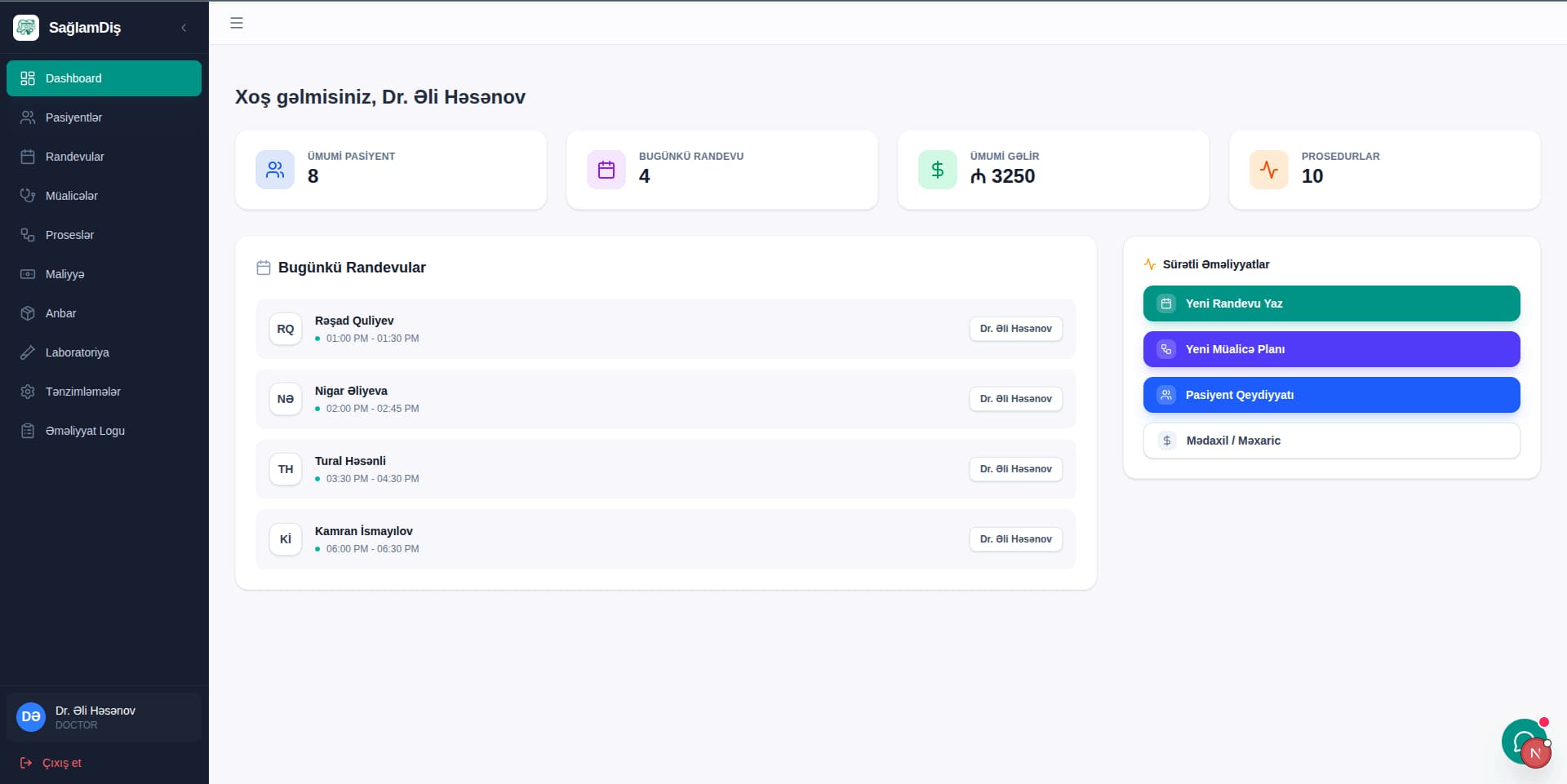
Task: Open Yeni Müalicə Planı action
Action: [1331, 349]
